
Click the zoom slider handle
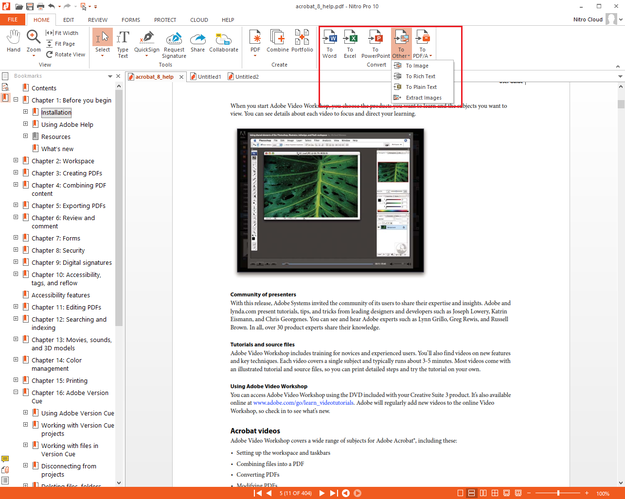558,493
